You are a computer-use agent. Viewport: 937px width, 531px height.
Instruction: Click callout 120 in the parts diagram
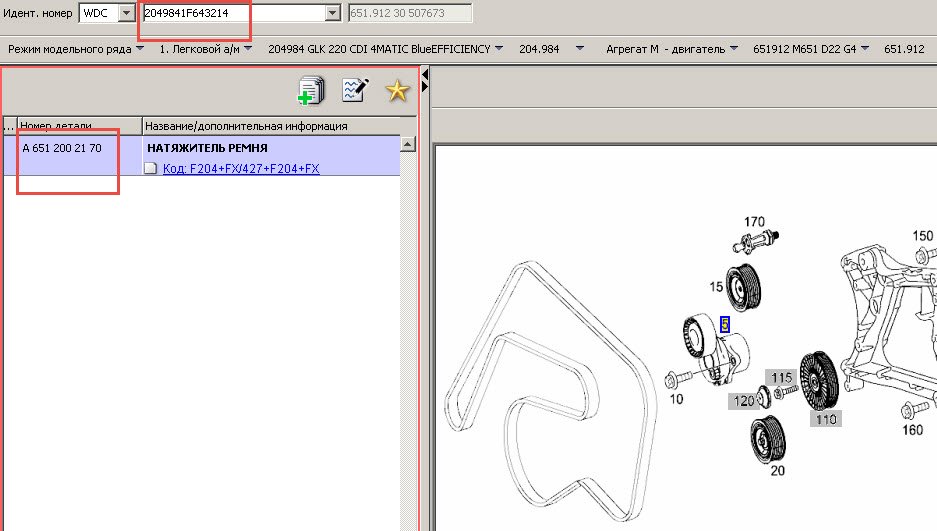(x=741, y=401)
